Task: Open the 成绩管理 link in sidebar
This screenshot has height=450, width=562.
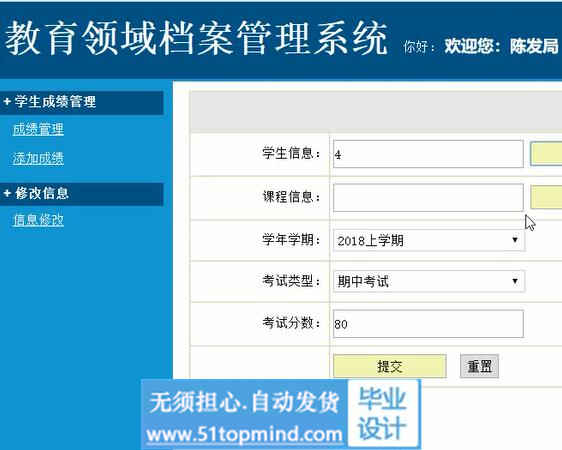Action: pyautogui.click(x=38, y=129)
